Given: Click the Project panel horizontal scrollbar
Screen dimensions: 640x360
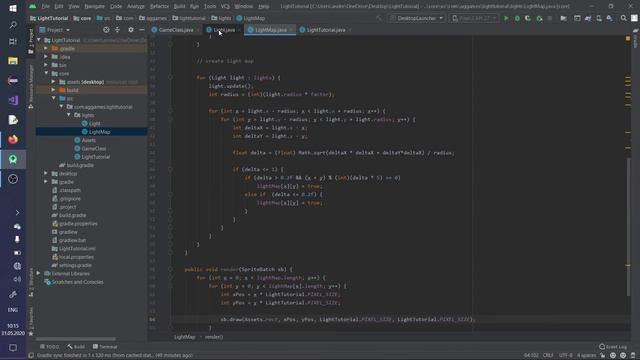Looking at the screenshot, I should click(76, 338).
